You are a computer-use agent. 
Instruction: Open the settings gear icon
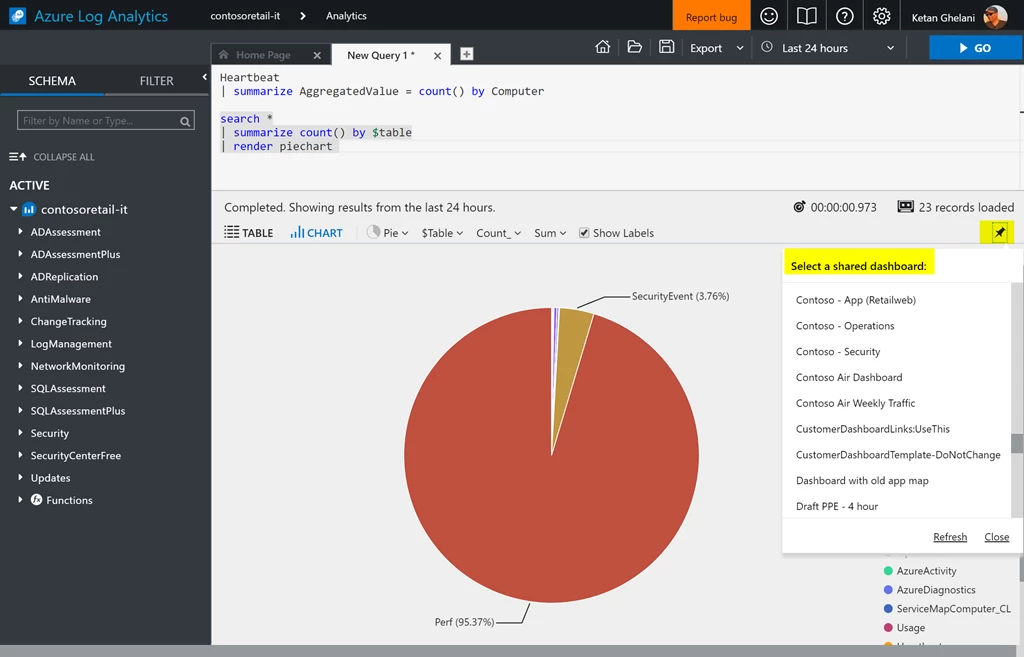[882, 16]
